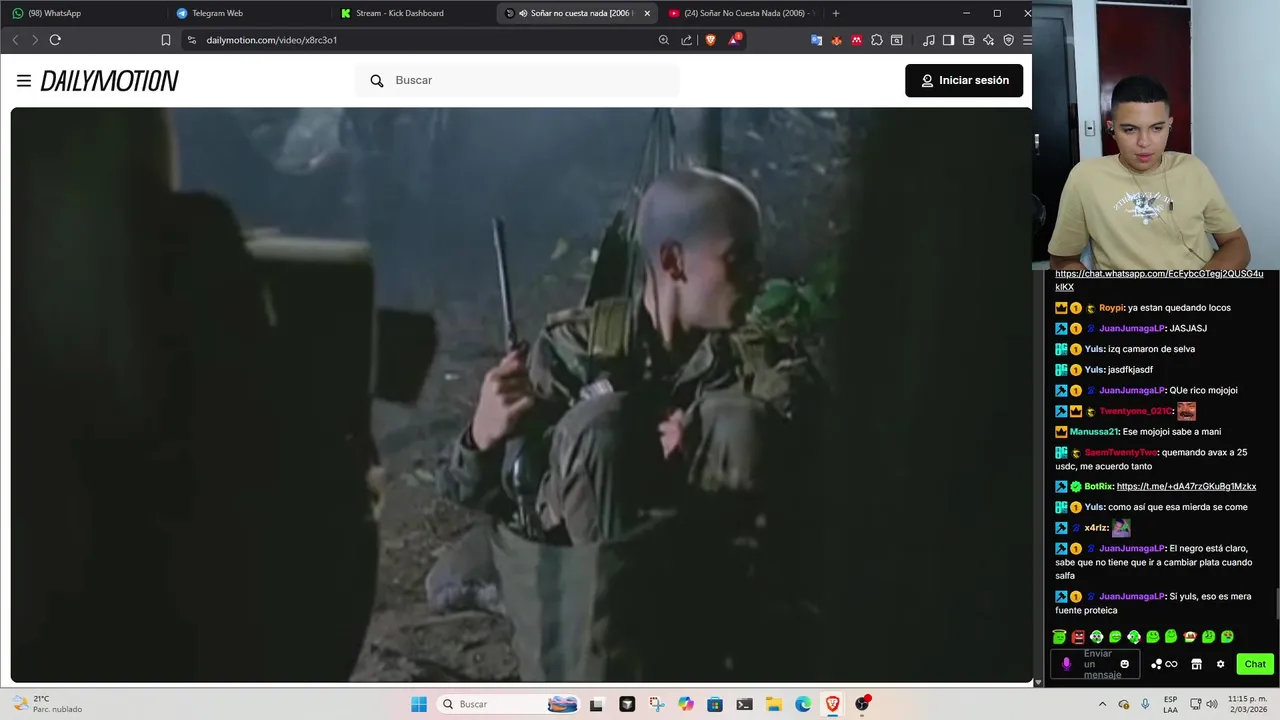Image resolution: width=1280 pixels, height=720 pixels.
Task: Open the Brave Wallet icon
Action: 968,40
